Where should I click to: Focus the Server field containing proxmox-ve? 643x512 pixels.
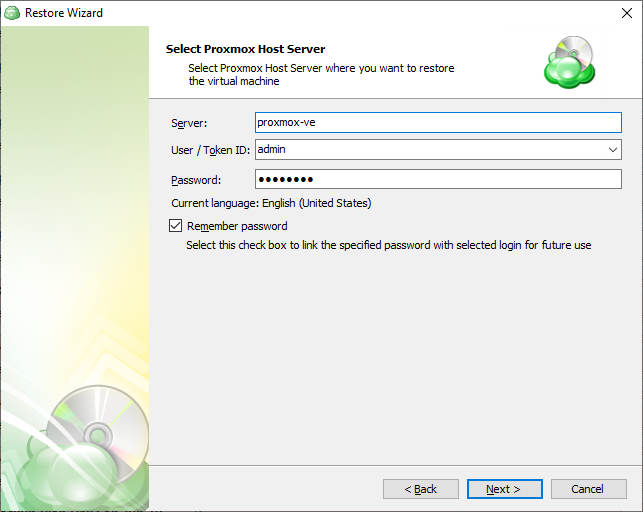pyautogui.click(x=438, y=123)
